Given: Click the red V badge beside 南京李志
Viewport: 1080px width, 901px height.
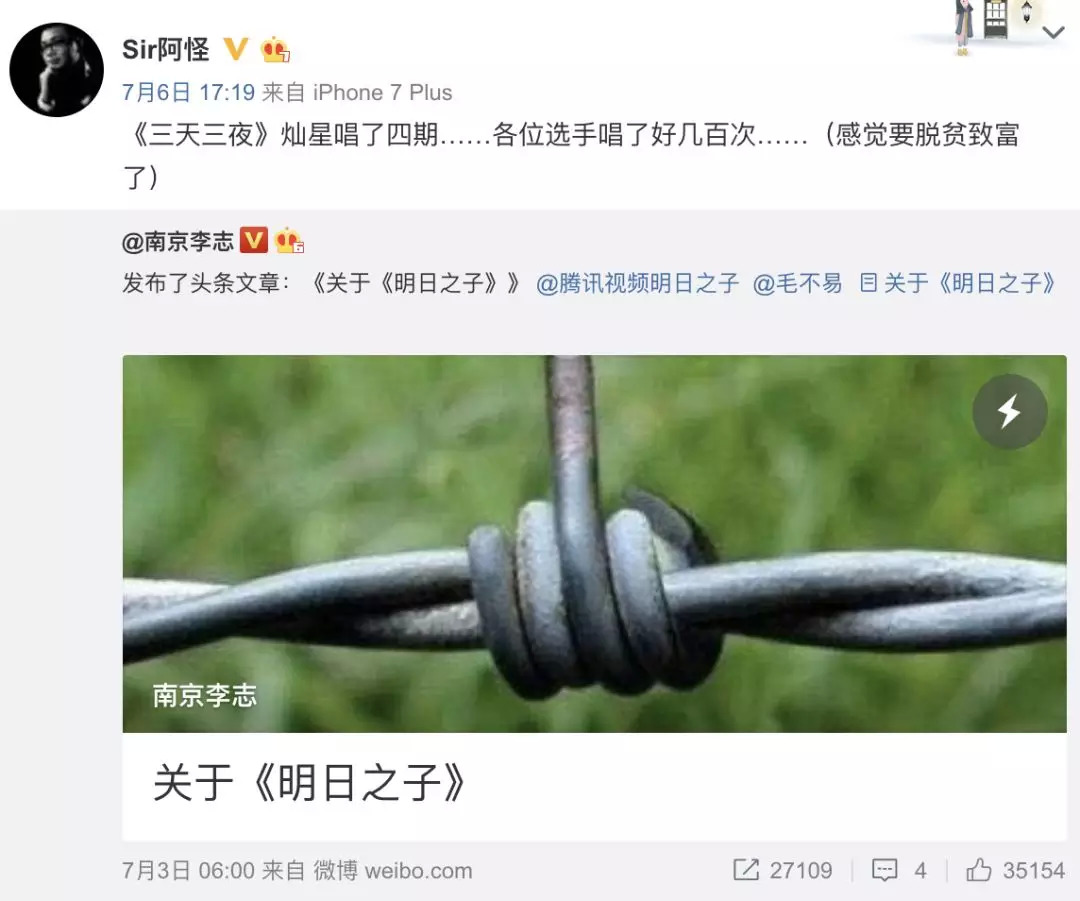Looking at the screenshot, I should pos(253,240).
